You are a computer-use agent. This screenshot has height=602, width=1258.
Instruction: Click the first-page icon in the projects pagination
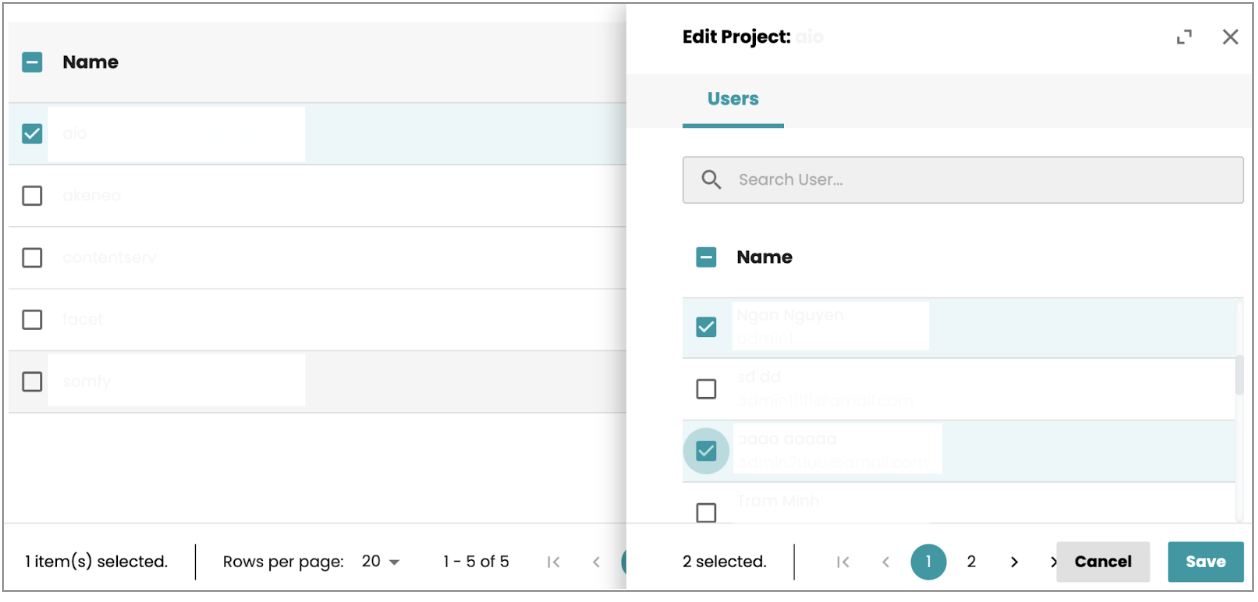551,561
